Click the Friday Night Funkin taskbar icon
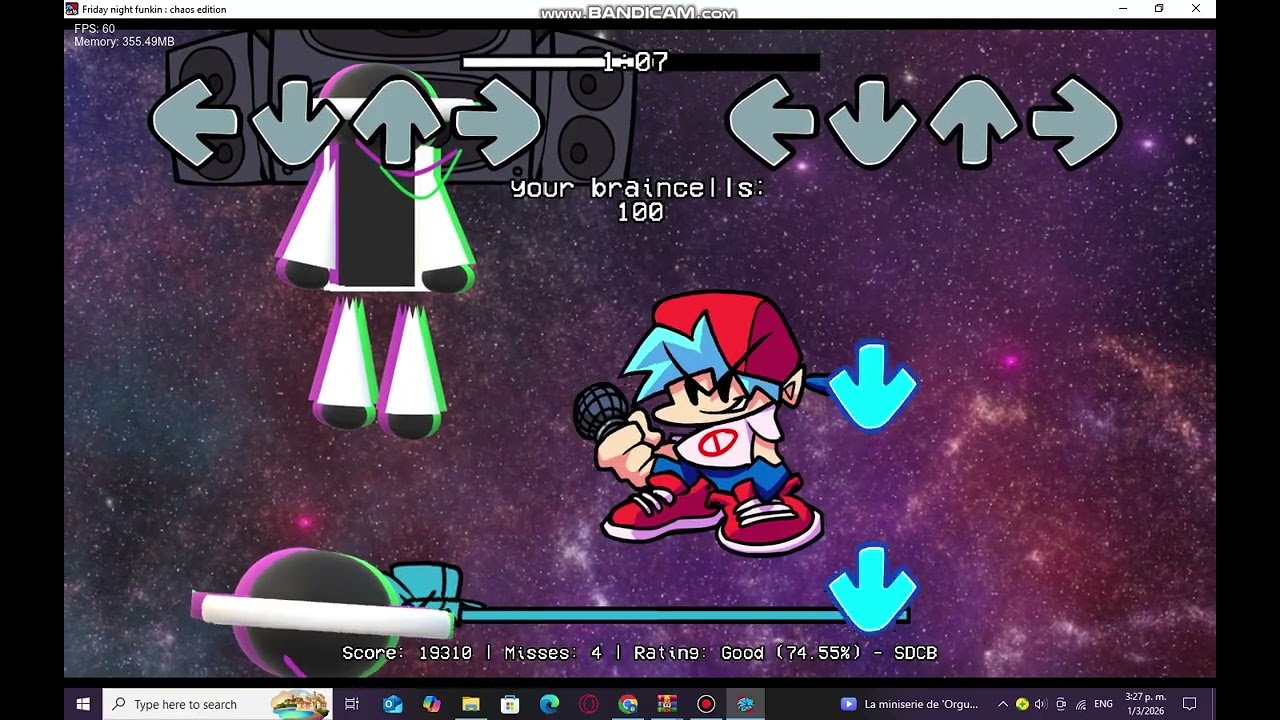Screen dimensions: 1280x720 [745, 704]
